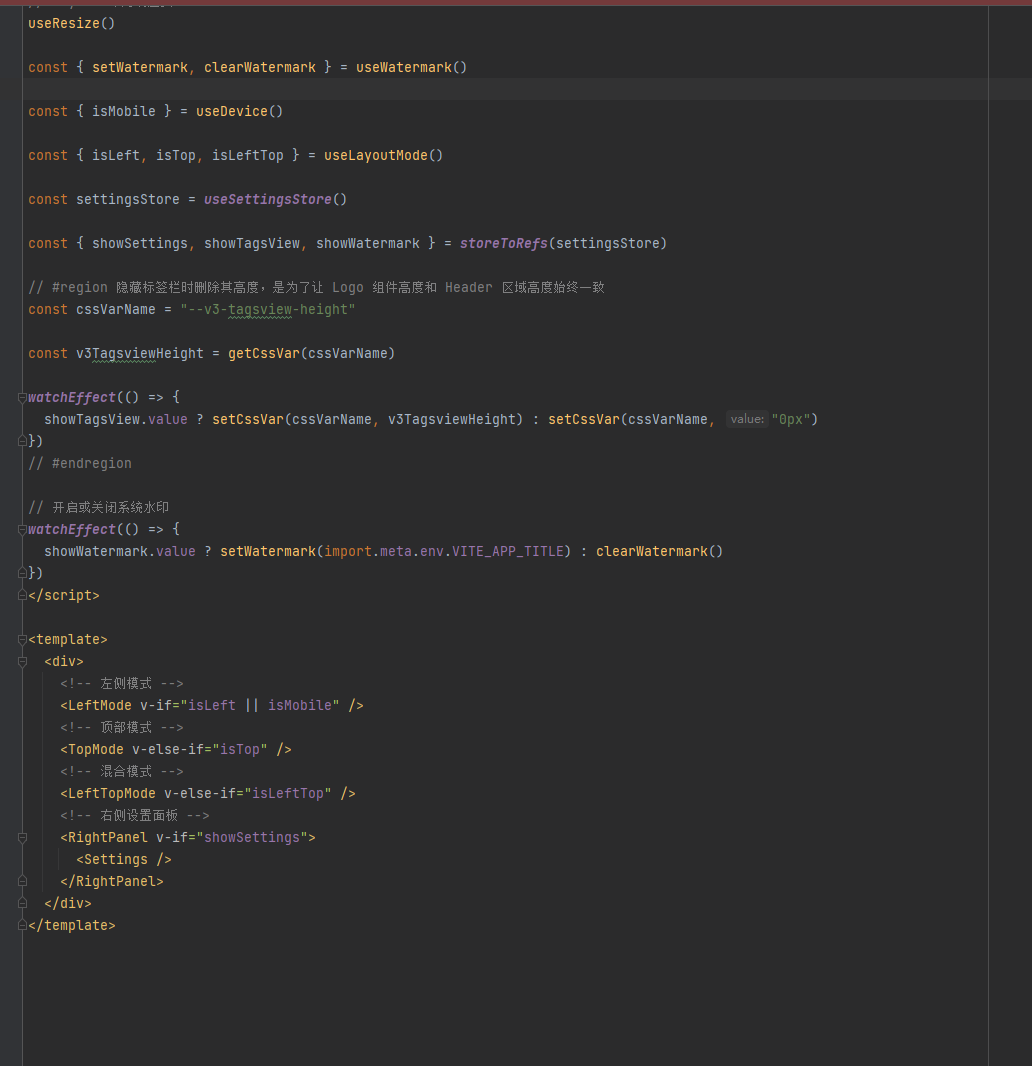
Task: Click the settingsStore variable declaration name
Action: tap(128, 199)
